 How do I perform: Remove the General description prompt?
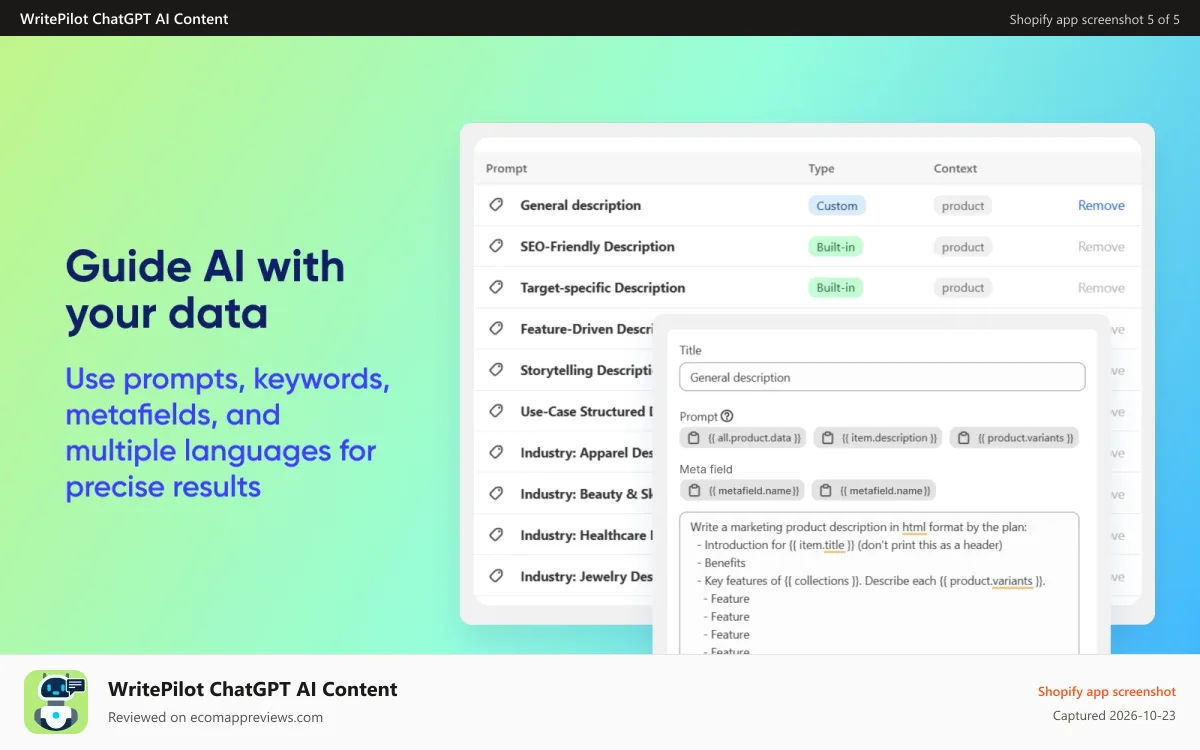tap(1101, 205)
